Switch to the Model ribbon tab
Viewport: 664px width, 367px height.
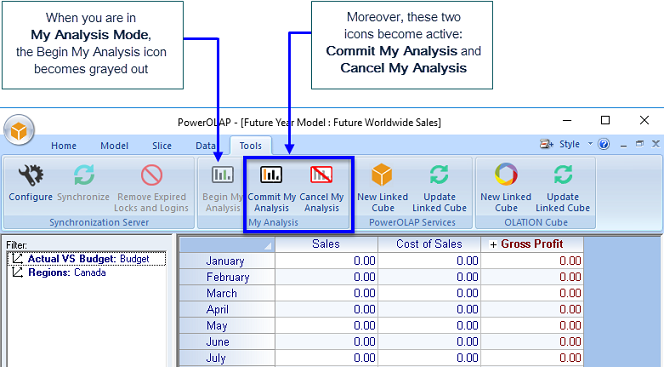pos(114,146)
